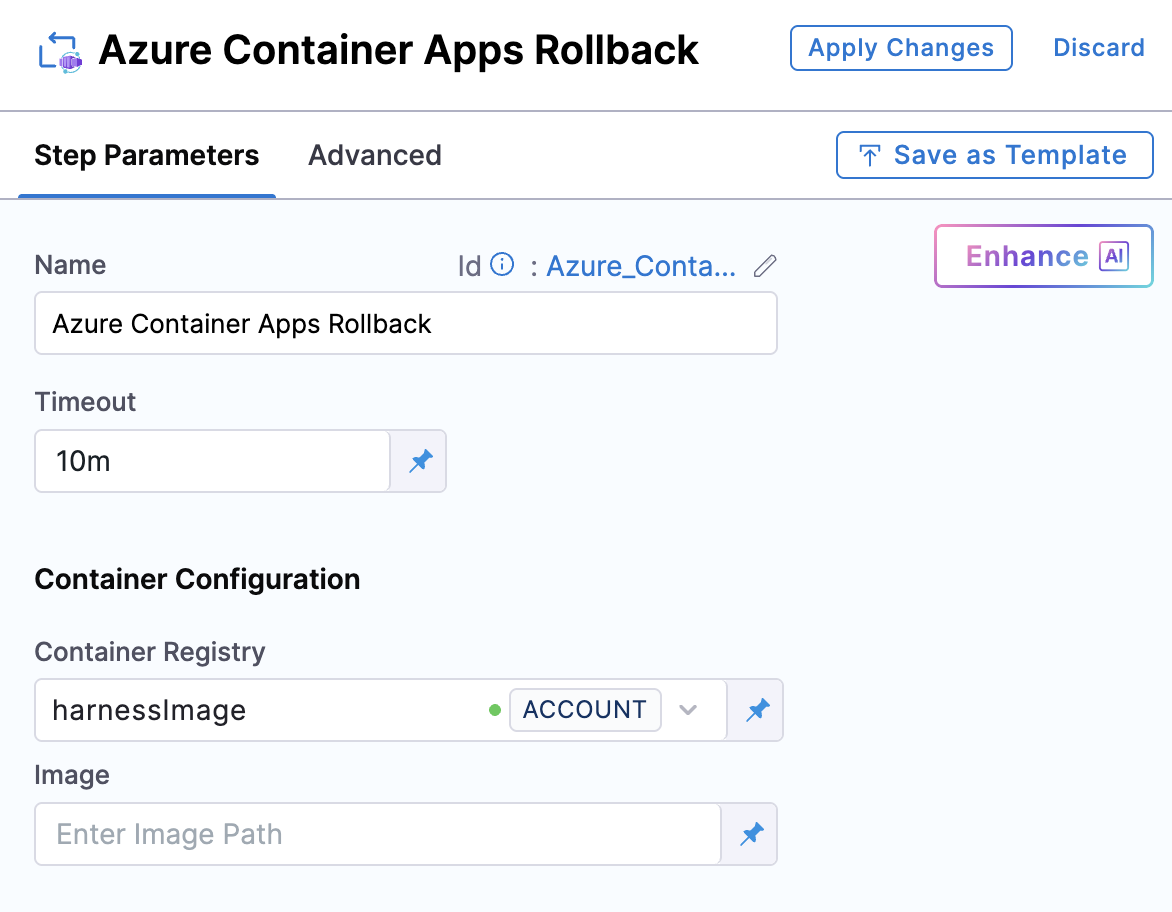This screenshot has width=1172, height=912.
Task: Click into the Name text field
Action: pos(405,324)
